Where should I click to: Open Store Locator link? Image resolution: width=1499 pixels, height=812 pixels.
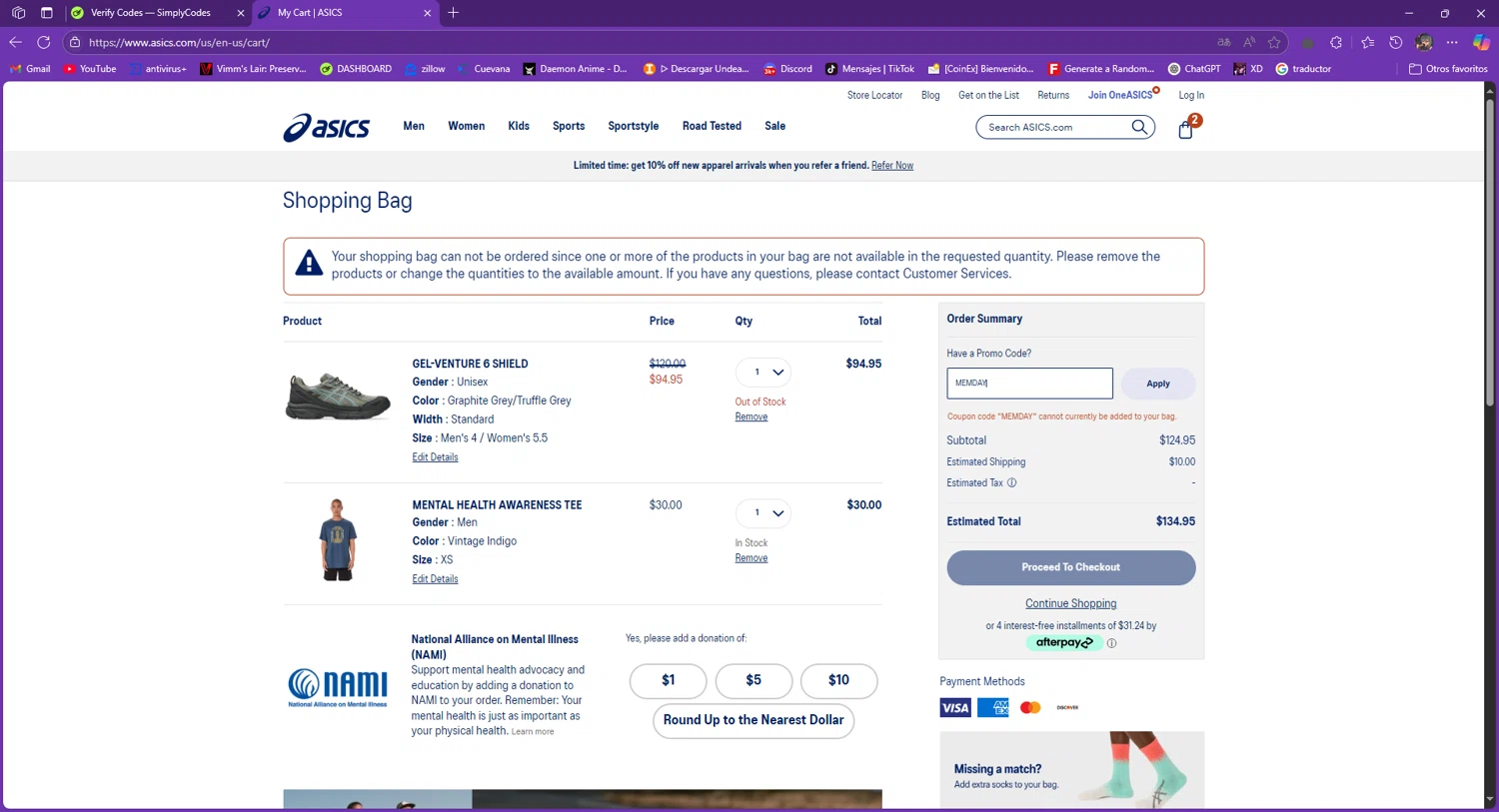point(874,95)
